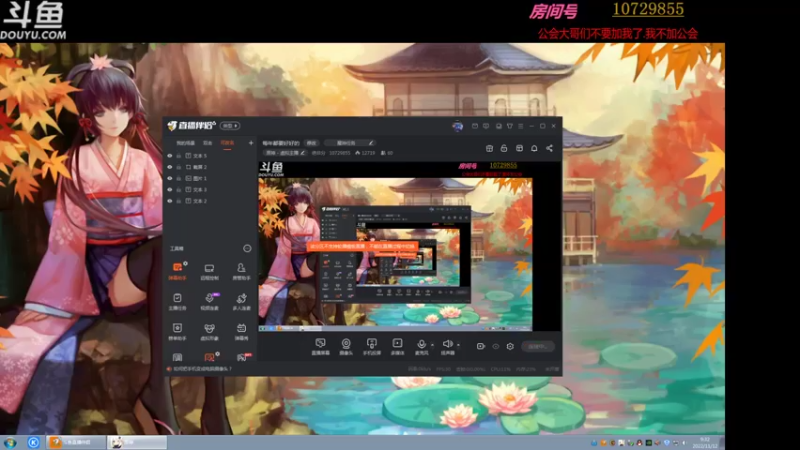Edit the task pill with pencil in header
800x450 pixels.
[x=350, y=143]
